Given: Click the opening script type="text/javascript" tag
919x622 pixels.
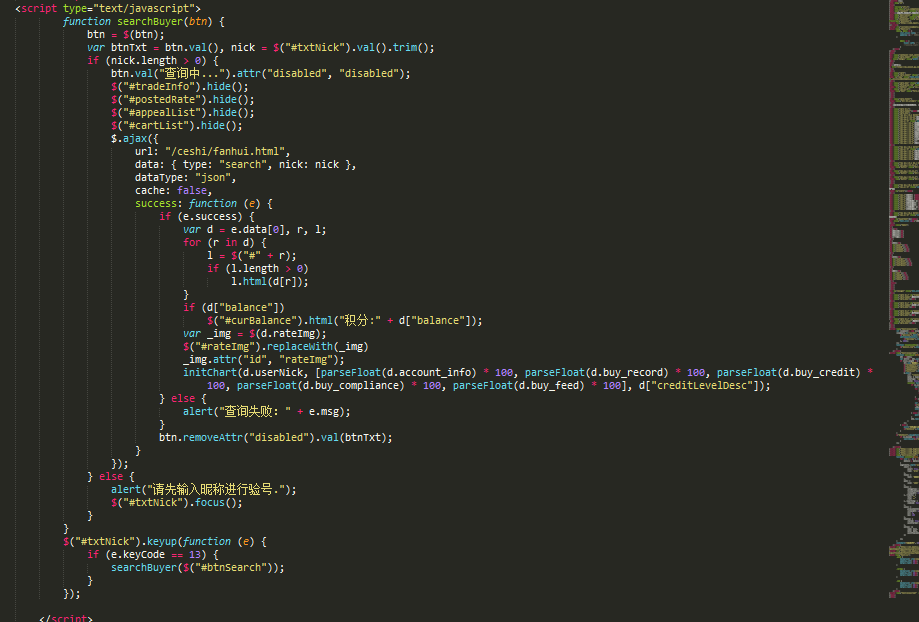Looking at the screenshot, I should [108, 9].
